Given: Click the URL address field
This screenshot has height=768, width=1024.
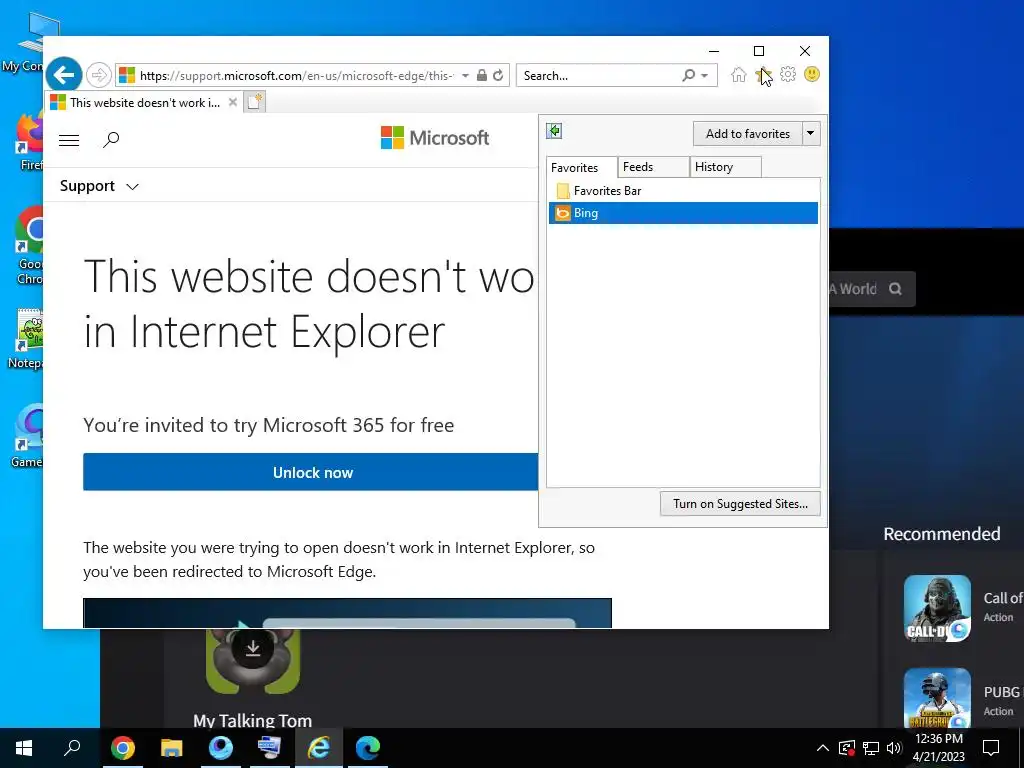Looking at the screenshot, I should click(x=296, y=76).
